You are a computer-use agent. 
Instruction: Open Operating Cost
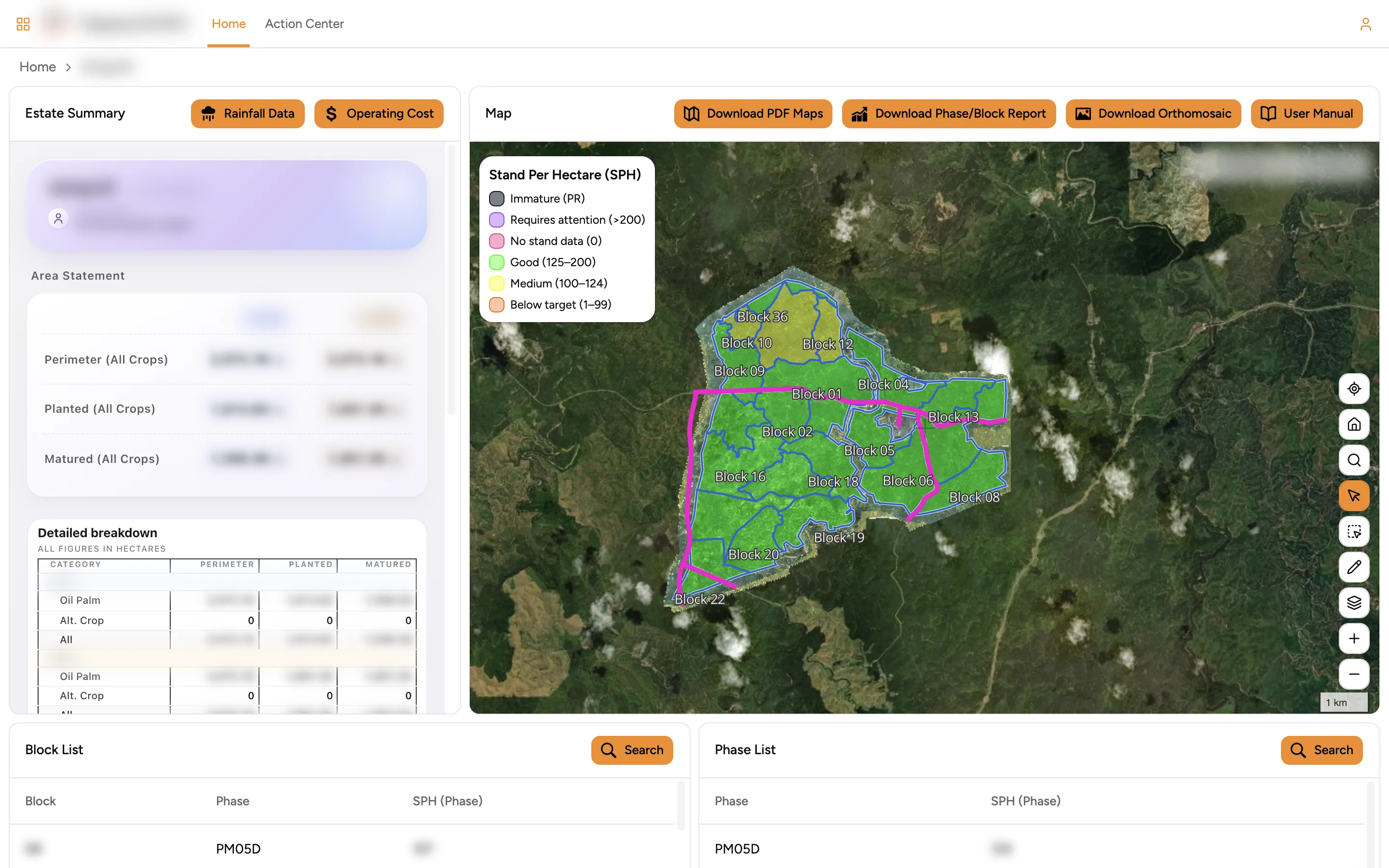pyautogui.click(x=379, y=114)
